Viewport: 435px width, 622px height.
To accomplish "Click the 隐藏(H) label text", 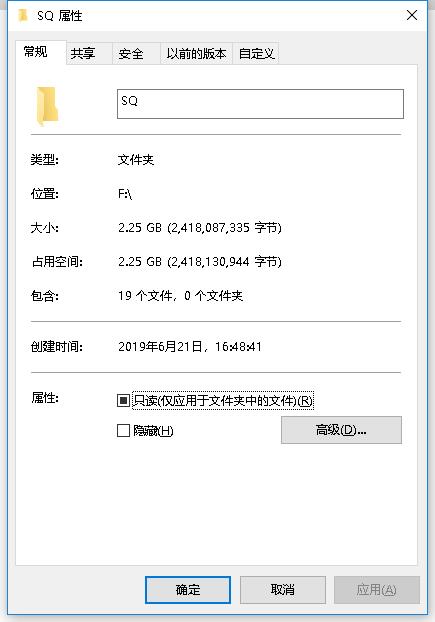I will click(x=153, y=430).
